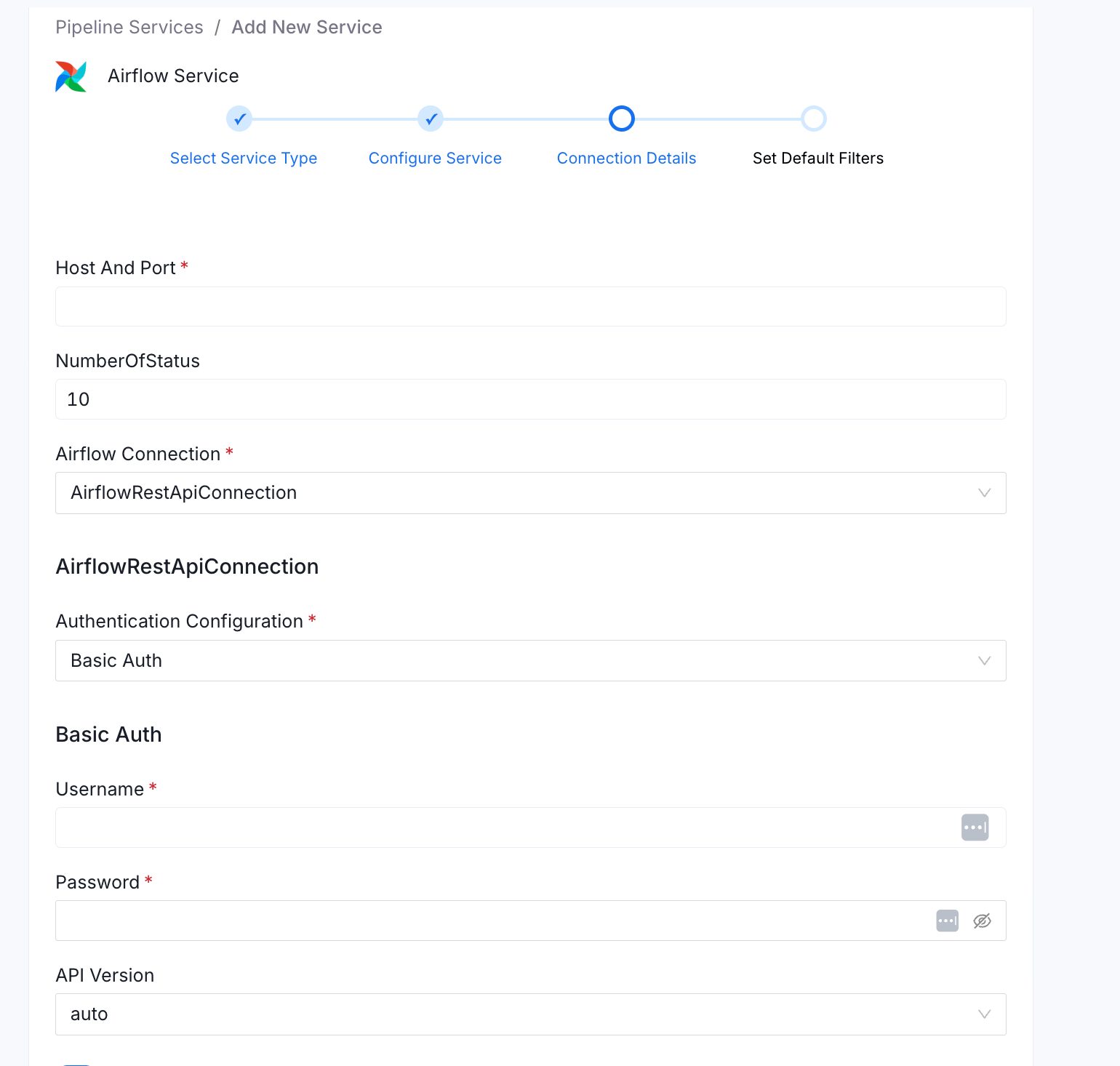Screen dimensions: 1120x1066
Task: Click the AirflowRestApiConnection section heading
Action: tap(187, 566)
